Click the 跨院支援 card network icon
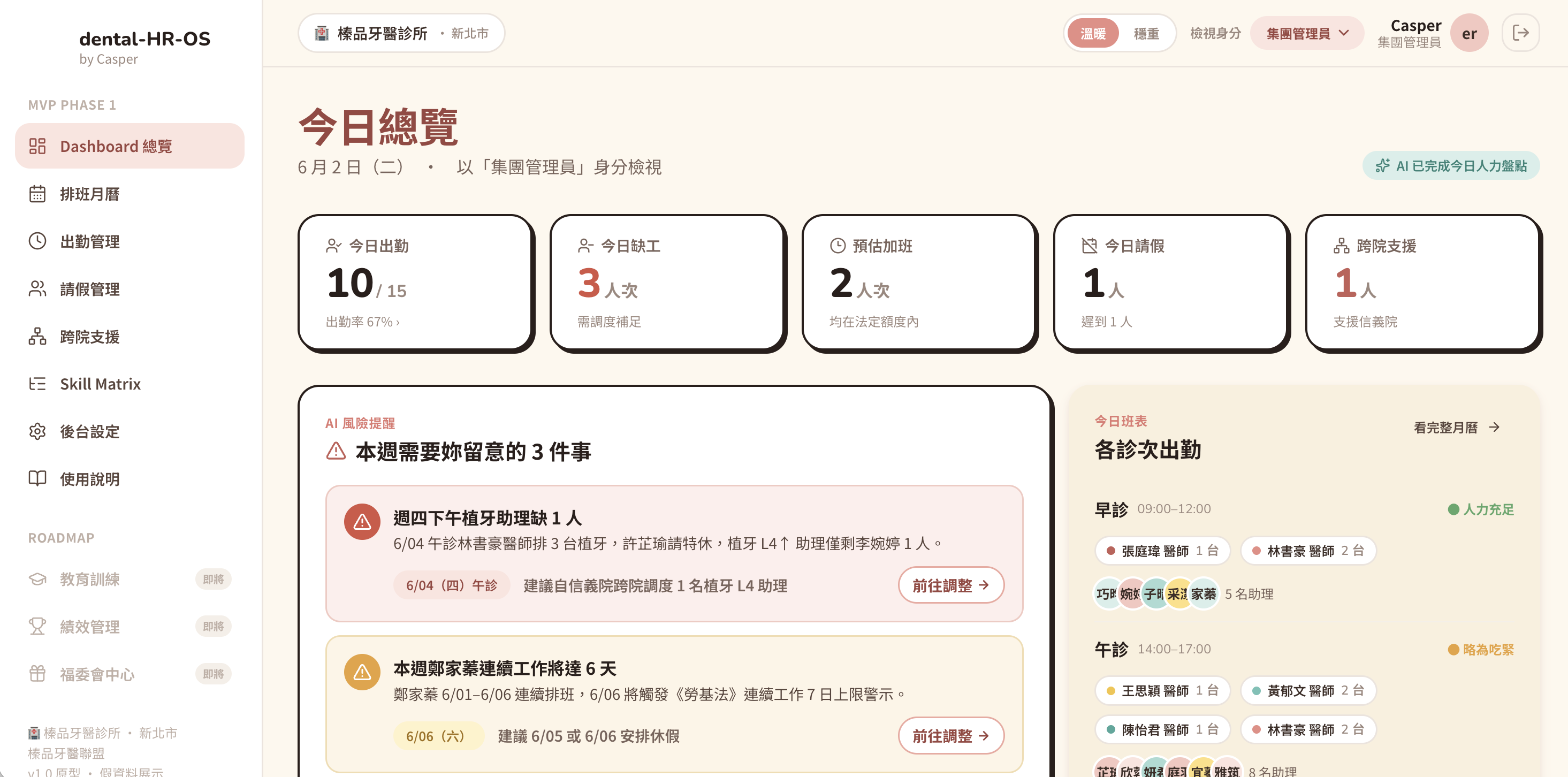The width and height of the screenshot is (1568, 777). coord(1342,246)
